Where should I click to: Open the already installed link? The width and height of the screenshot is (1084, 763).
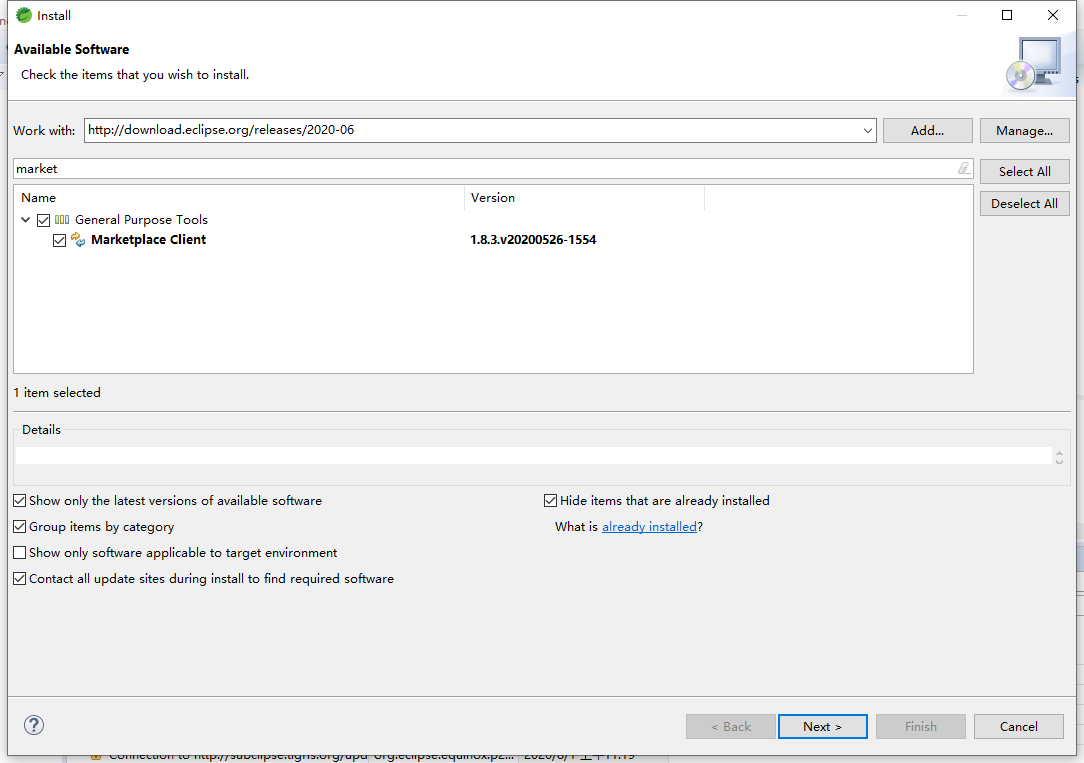click(649, 527)
